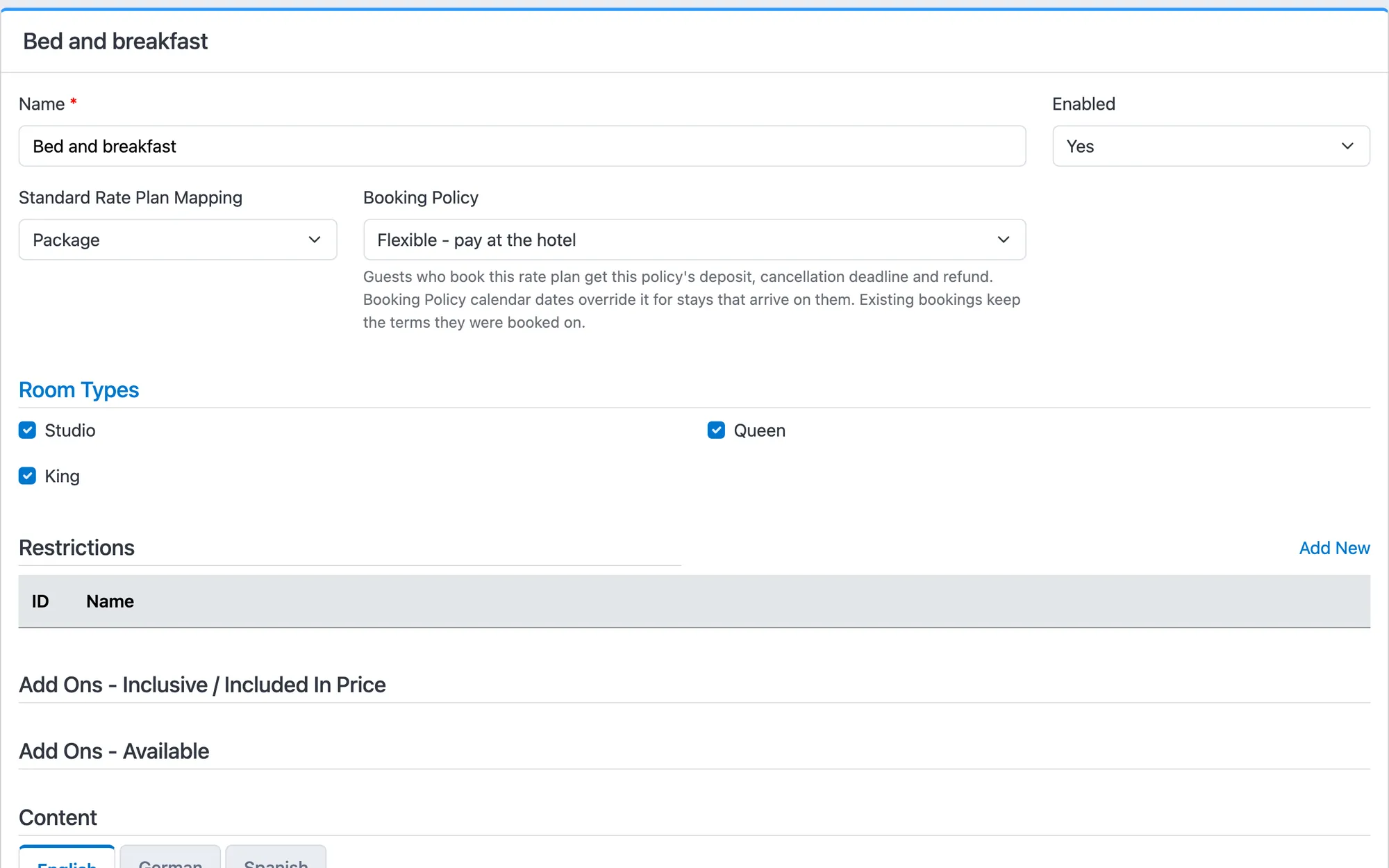The height and width of the screenshot is (868, 1389).
Task: Open the Enabled dropdown showing Yes
Action: pos(1211,146)
